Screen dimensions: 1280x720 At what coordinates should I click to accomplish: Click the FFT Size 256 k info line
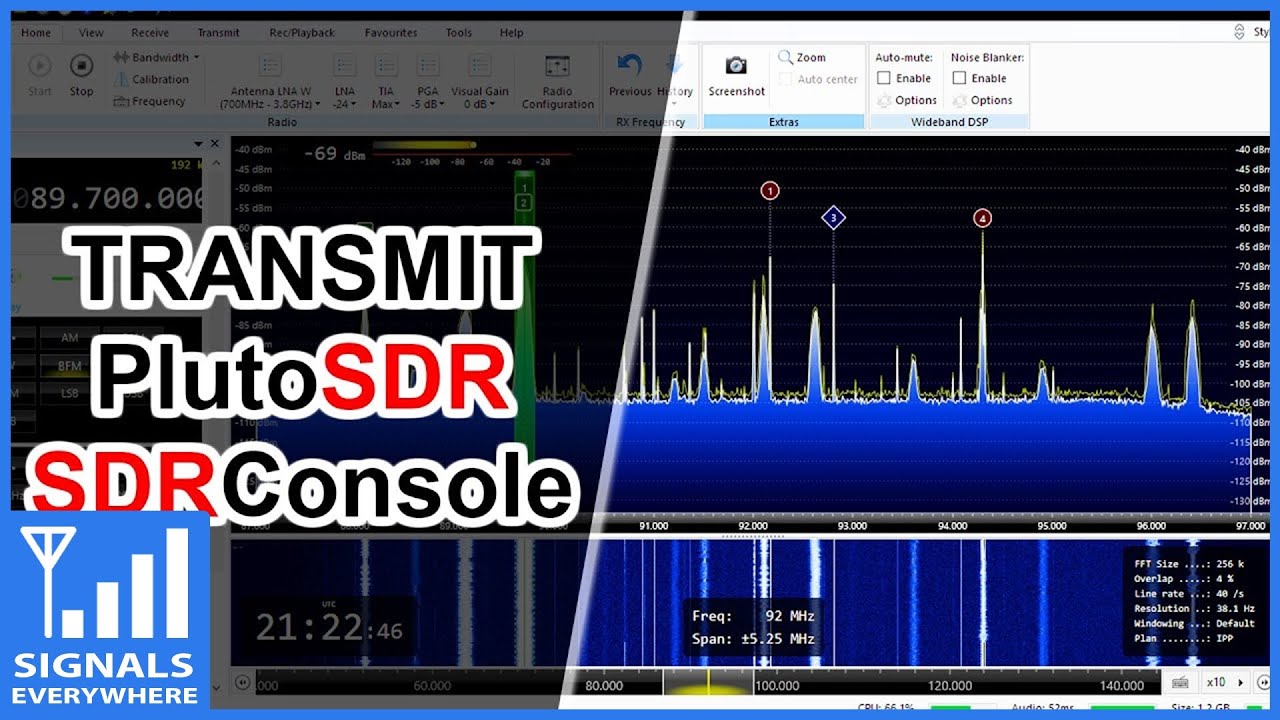pos(1191,564)
